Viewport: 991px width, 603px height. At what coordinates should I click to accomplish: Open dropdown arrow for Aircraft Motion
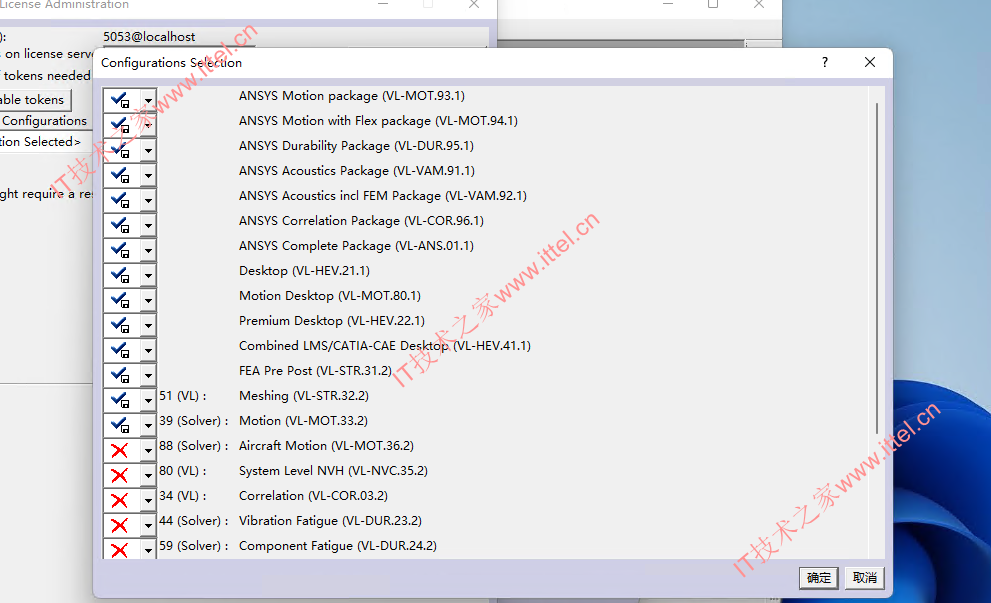pos(148,451)
